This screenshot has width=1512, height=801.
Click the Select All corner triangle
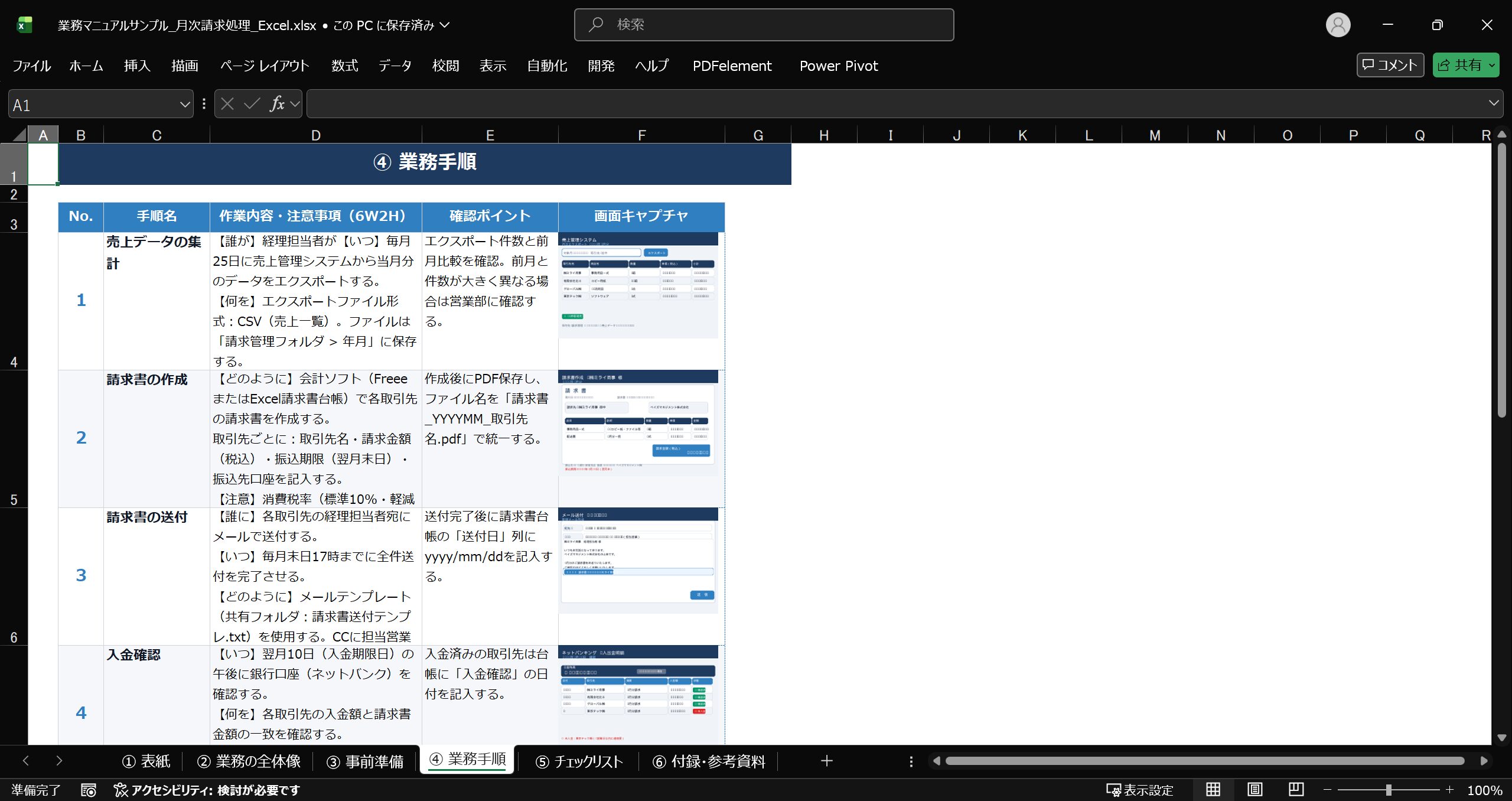tap(19, 135)
